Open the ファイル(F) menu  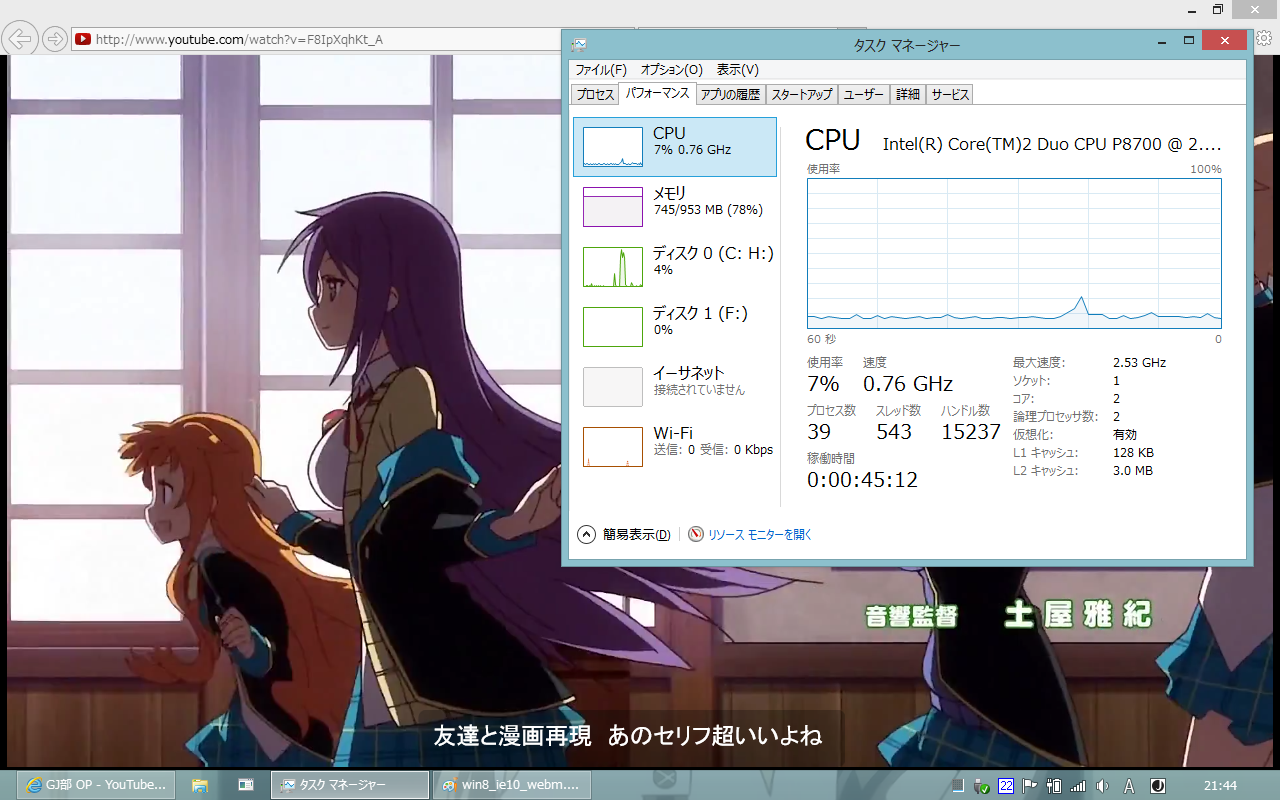601,70
